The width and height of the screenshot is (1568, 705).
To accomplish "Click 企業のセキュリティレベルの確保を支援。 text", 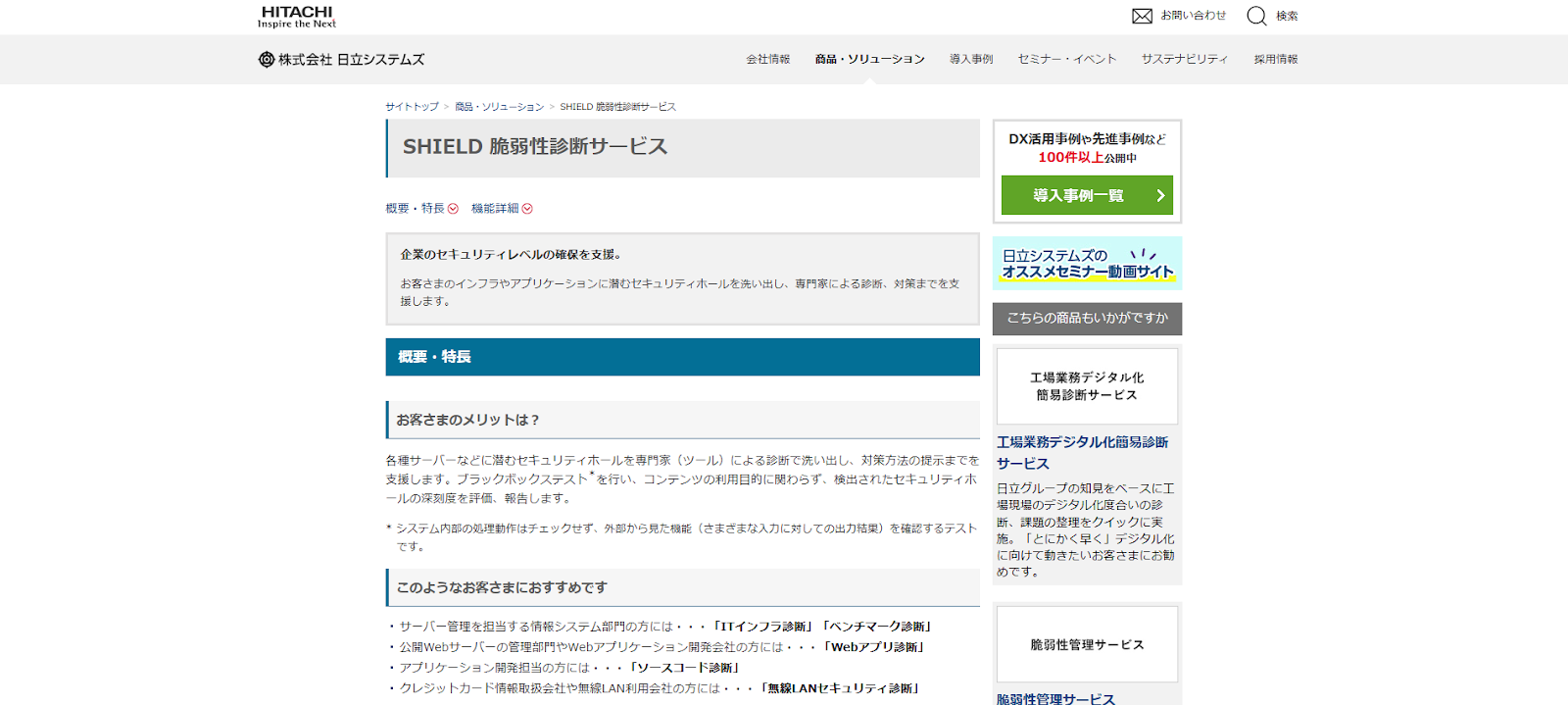I will (511, 255).
